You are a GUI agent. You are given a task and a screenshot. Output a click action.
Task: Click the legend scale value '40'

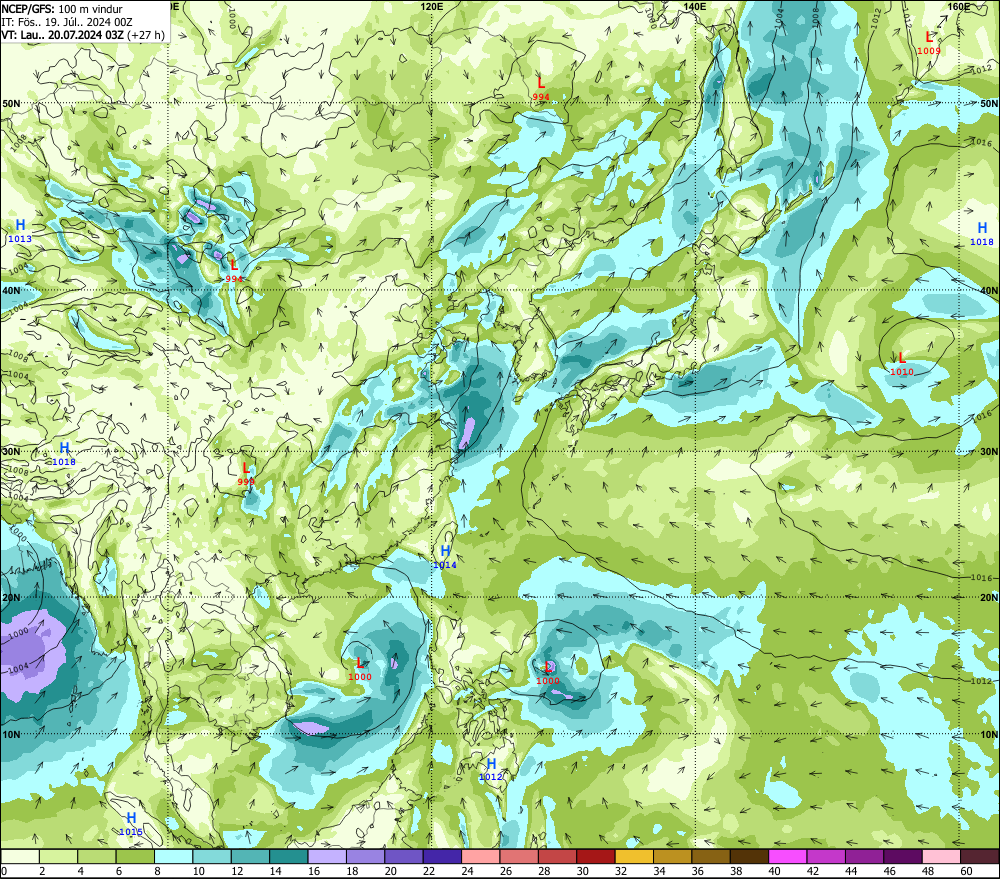click(775, 871)
